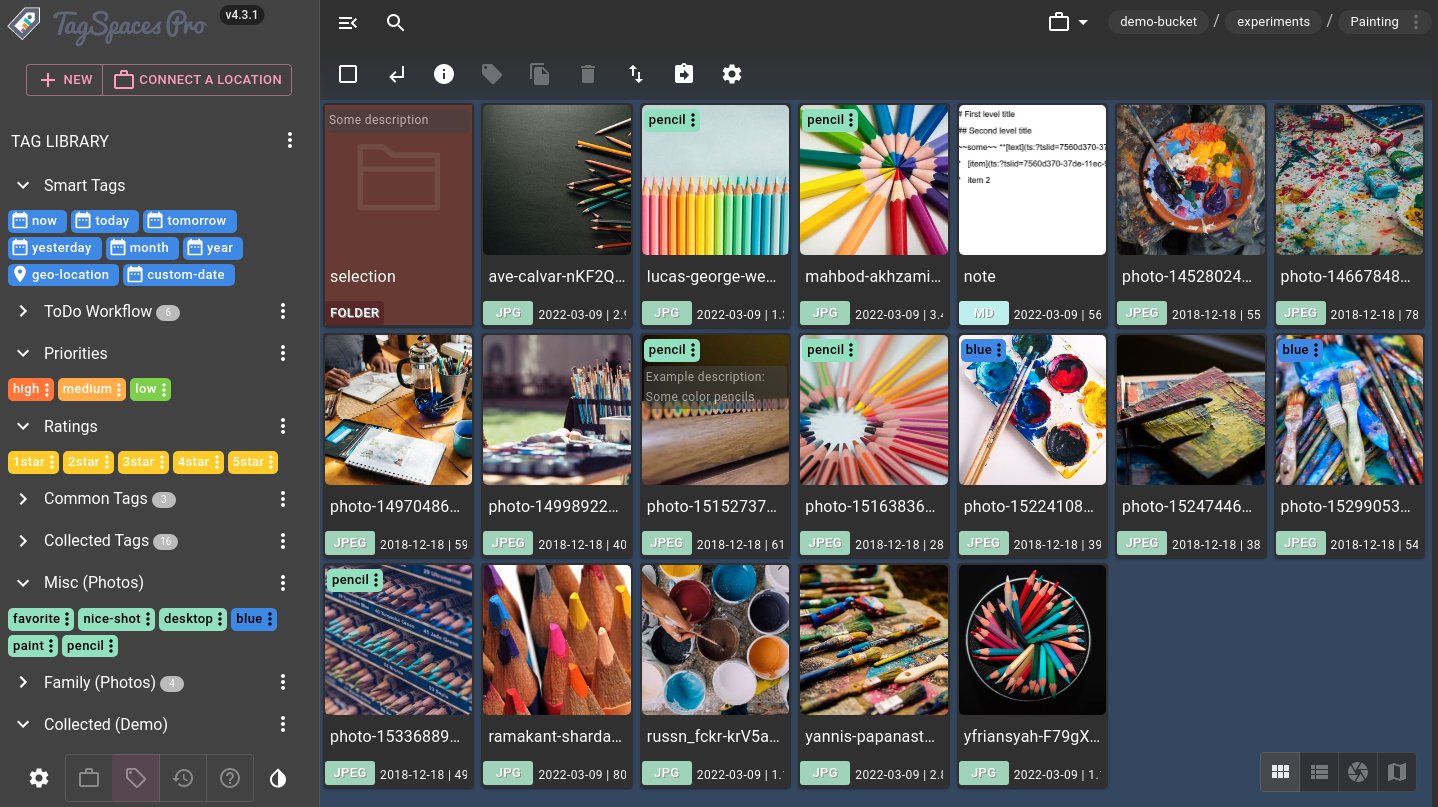
Task: Open the recent history tab
Action: pyautogui.click(x=183, y=778)
